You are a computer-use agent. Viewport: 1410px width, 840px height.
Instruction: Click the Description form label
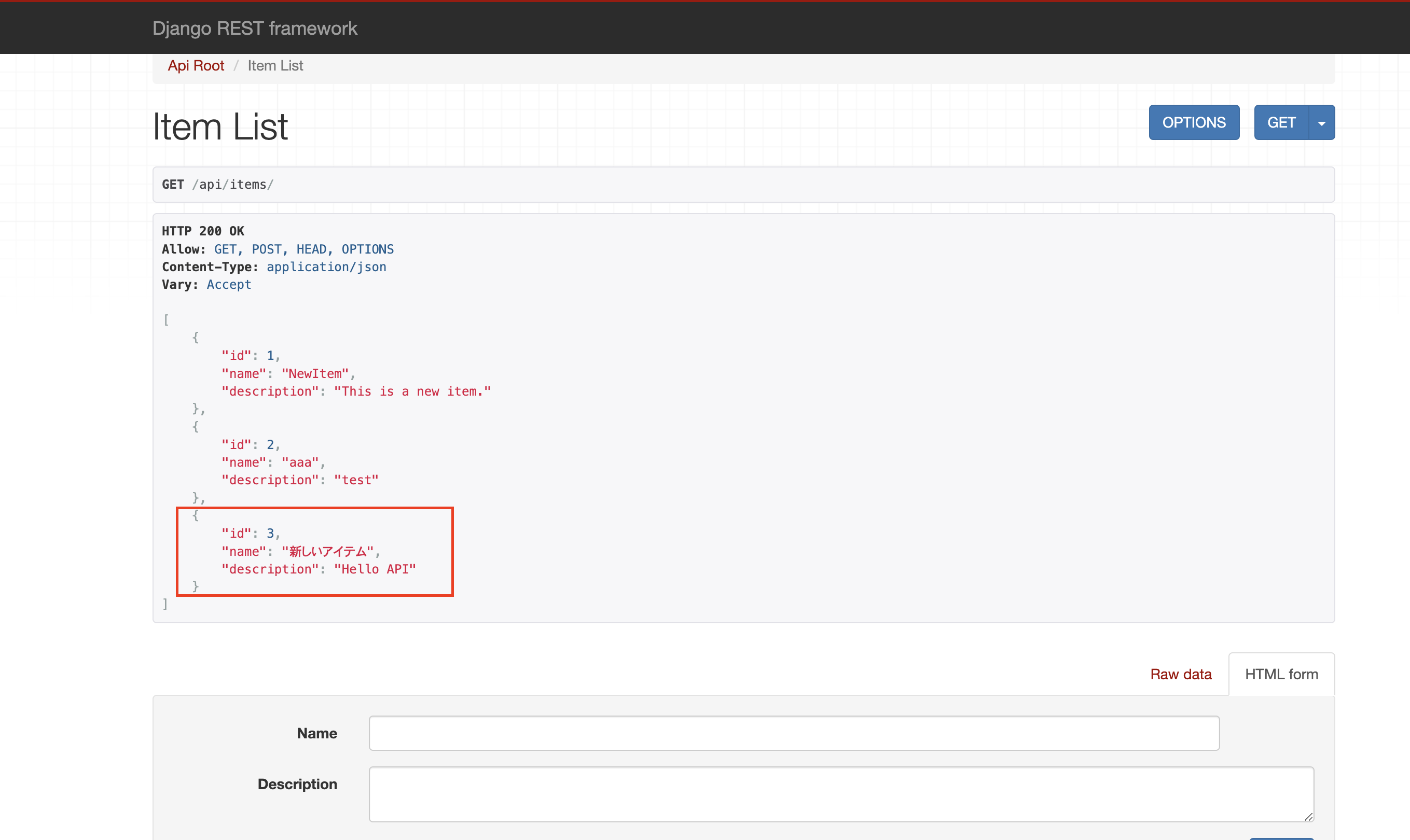[297, 784]
